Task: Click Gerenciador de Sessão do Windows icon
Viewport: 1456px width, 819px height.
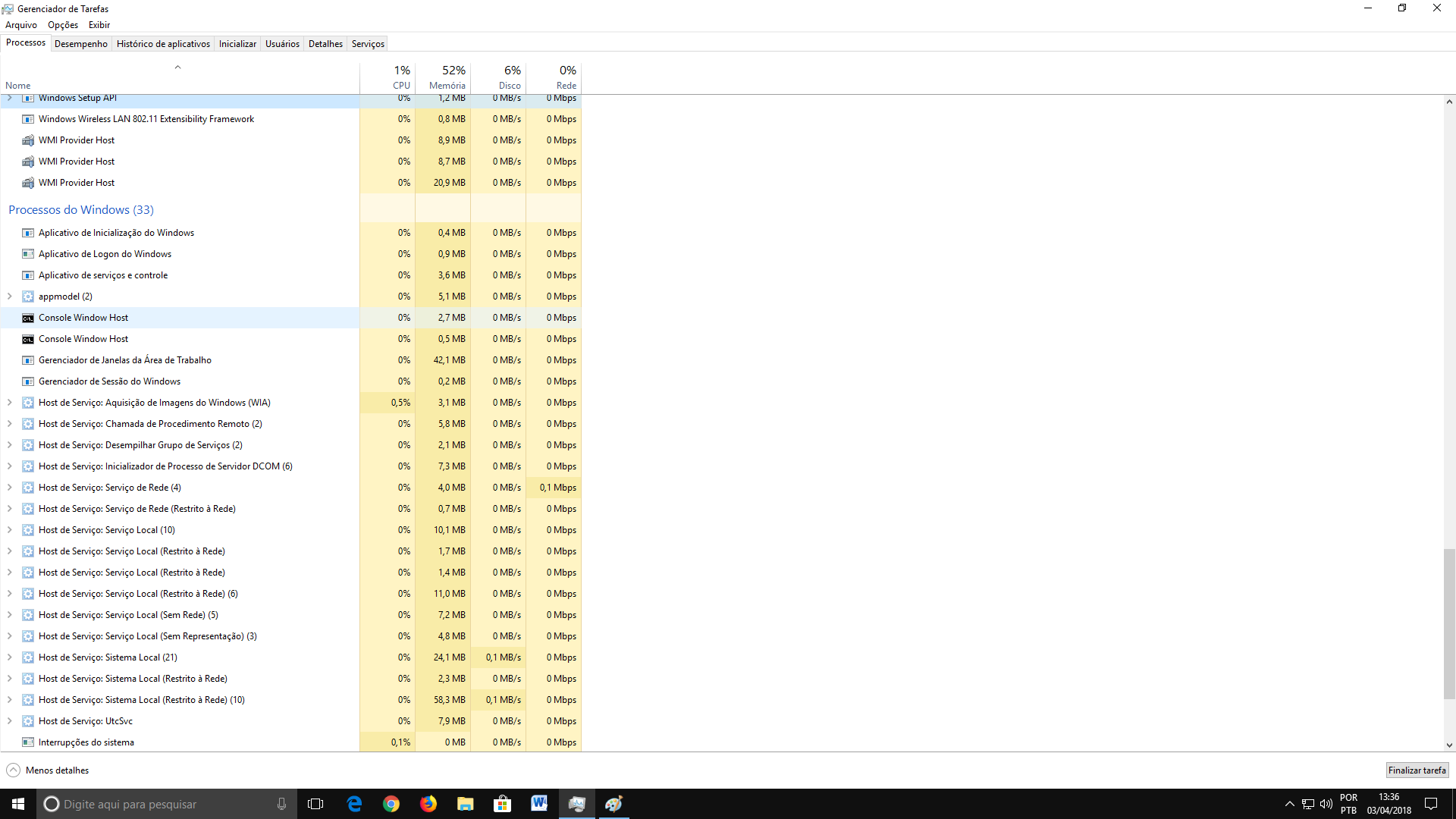Action: pos(28,381)
